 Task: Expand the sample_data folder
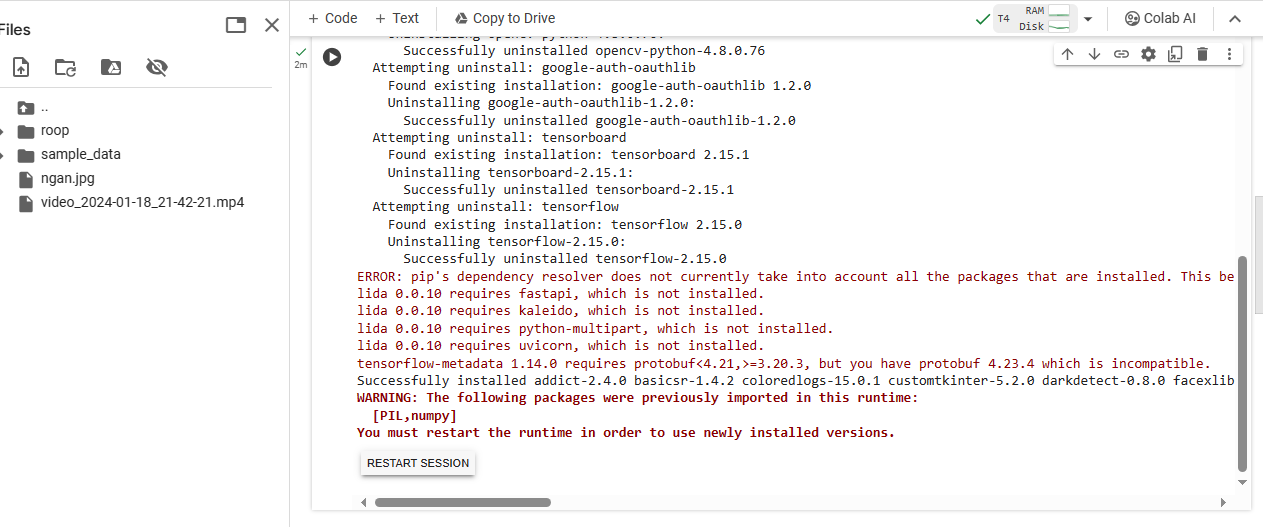click(x=3, y=155)
